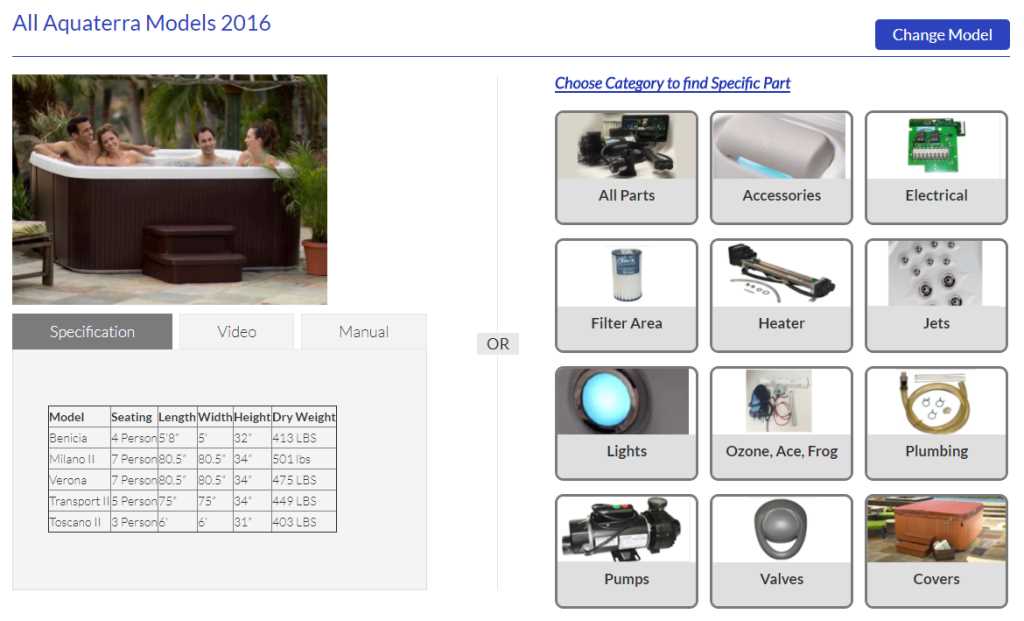The width and height of the screenshot is (1024, 621).
Task: Click the Dry Weight column header
Action: click(x=304, y=417)
